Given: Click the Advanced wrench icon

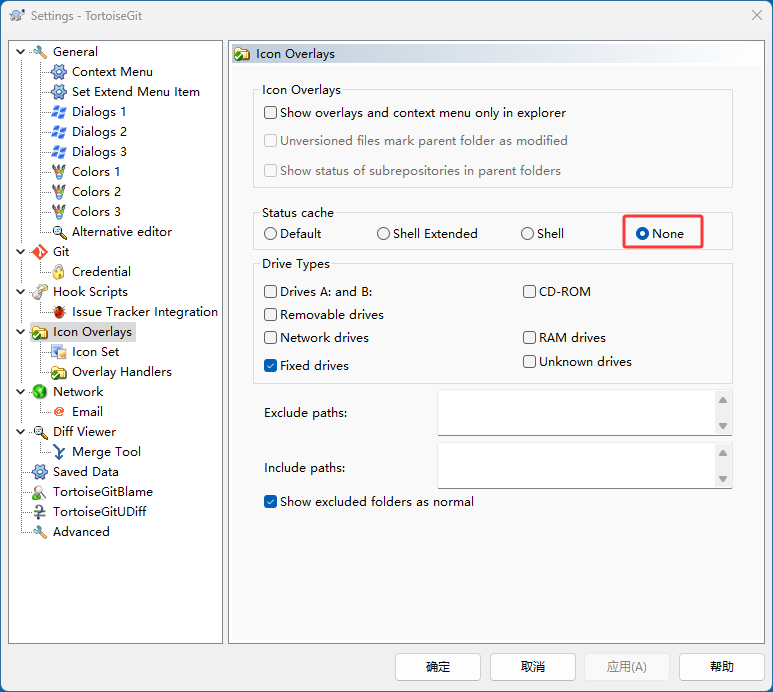Looking at the screenshot, I should point(39,532).
